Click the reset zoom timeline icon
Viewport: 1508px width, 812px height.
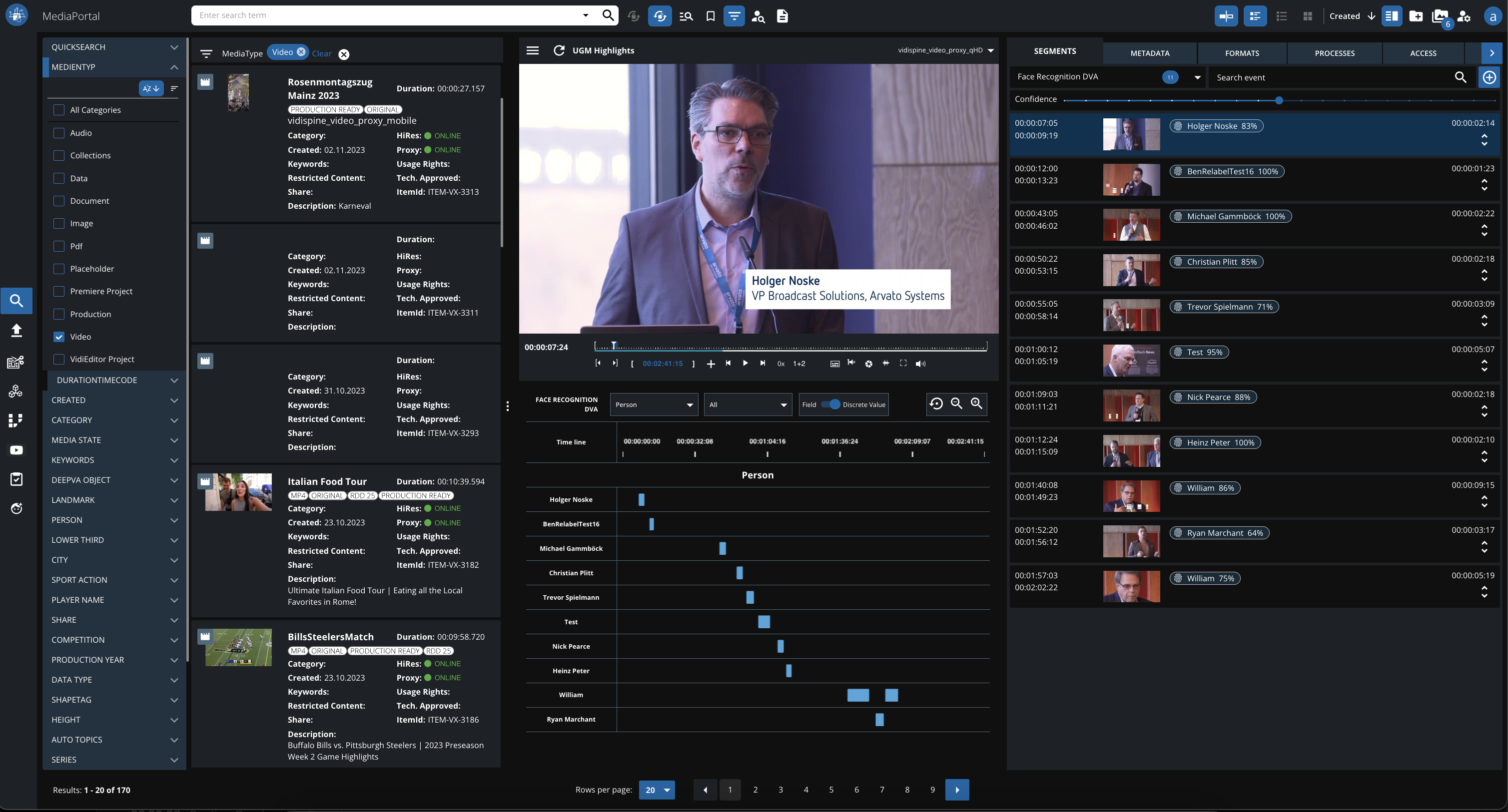point(936,404)
